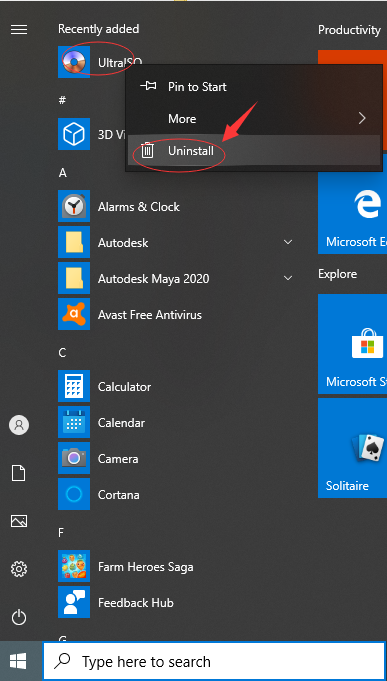The height and width of the screenshot is (681, 387).
Task: Click the Autodesk Maya 2020 folder icon
Action: (74, 278)
